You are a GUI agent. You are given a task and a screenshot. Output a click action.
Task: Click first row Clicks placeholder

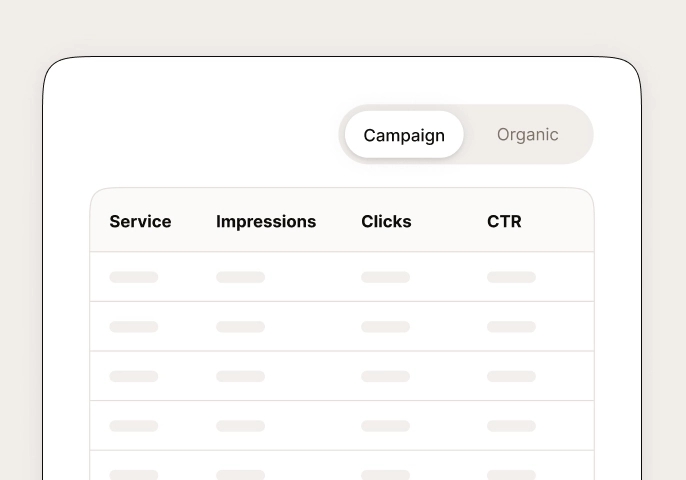tap(385, 277)
